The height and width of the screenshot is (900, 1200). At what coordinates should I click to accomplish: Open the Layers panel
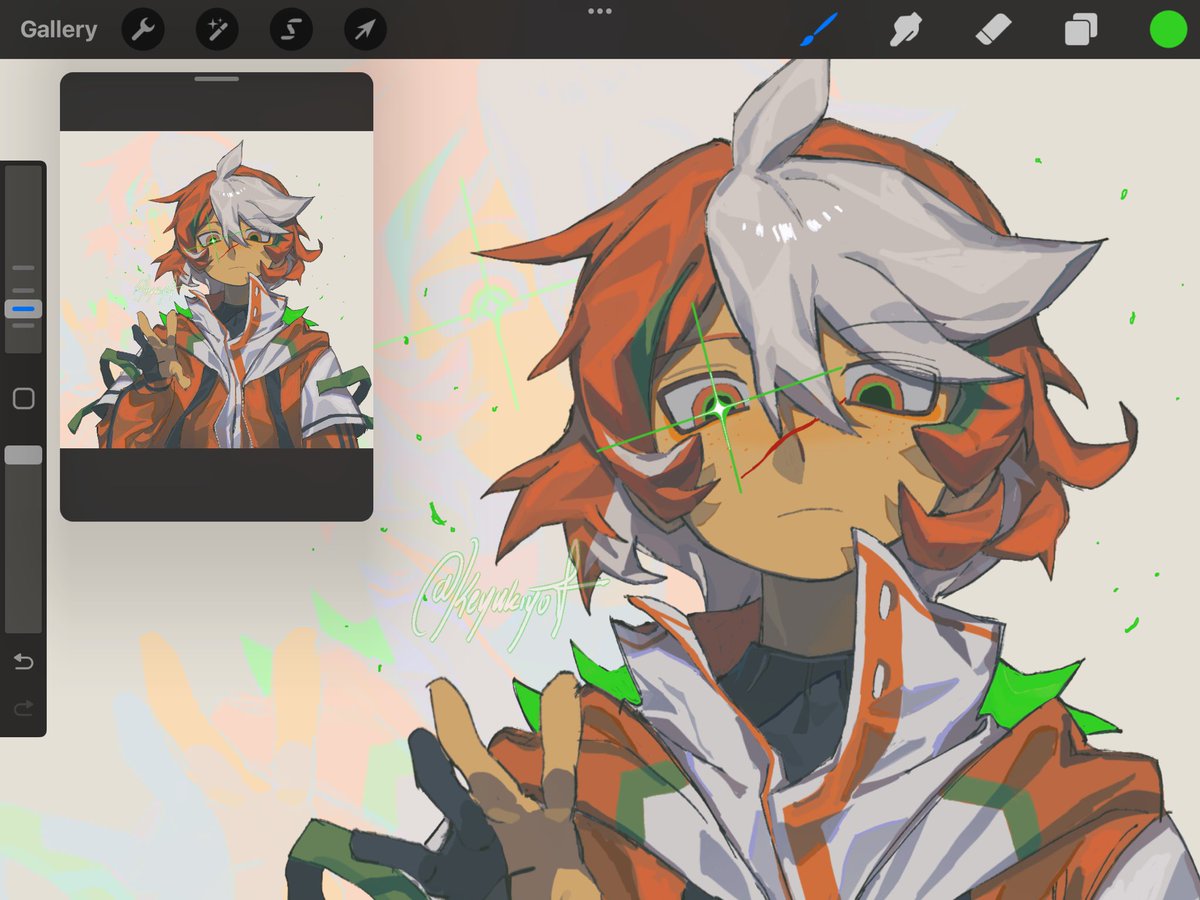(1081, 29)
